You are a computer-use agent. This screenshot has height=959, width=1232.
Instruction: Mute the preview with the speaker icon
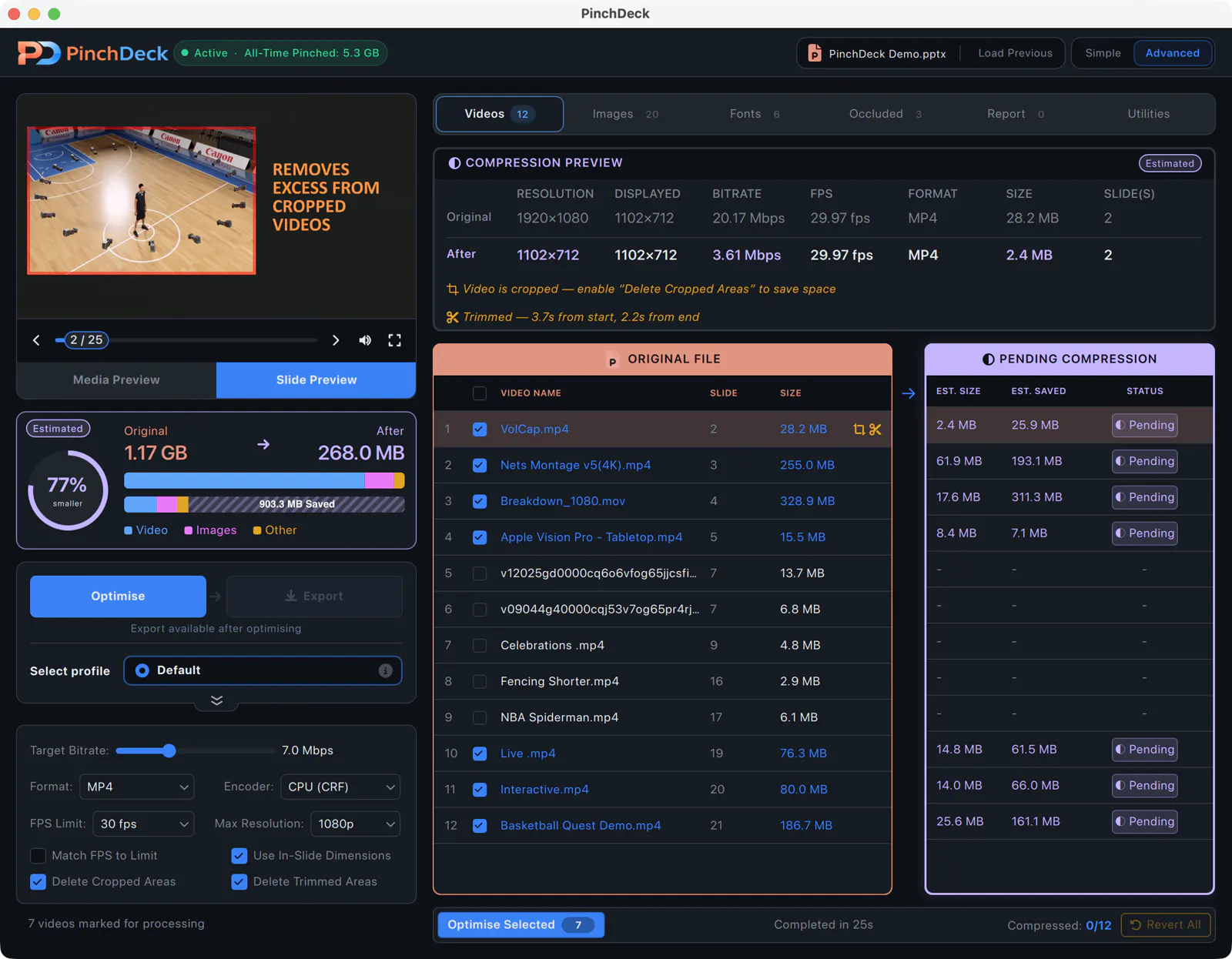365,340
